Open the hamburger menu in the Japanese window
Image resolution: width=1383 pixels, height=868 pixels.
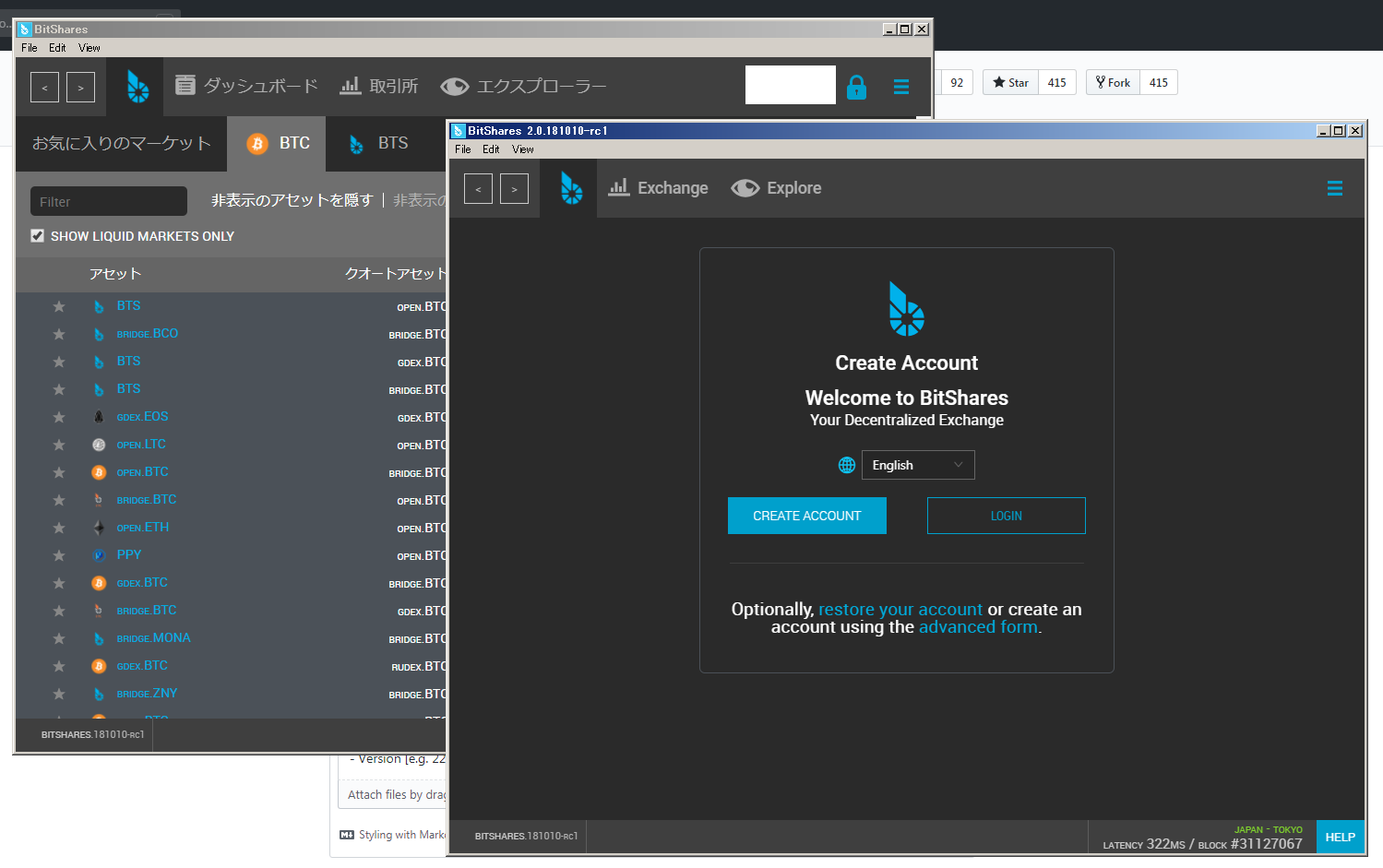click(901, 87)
